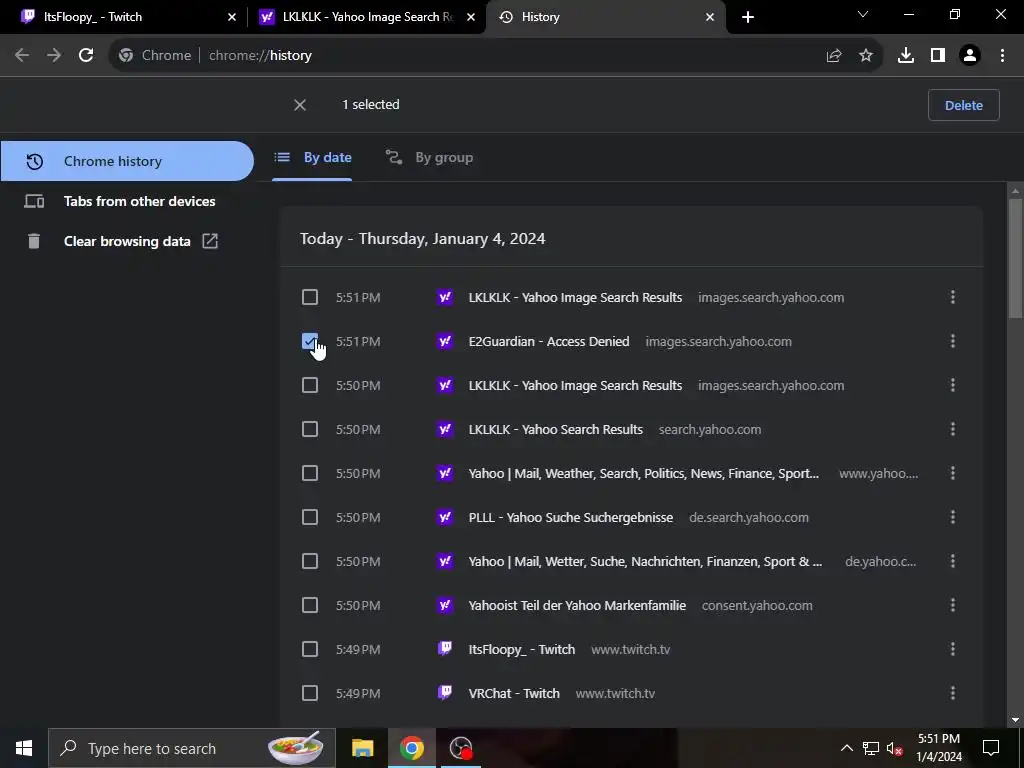Image resolution: width=1024 pixels, height=768 pixels.
Task: Click the muted volume tray icon
Action: [x=895, y=748]
